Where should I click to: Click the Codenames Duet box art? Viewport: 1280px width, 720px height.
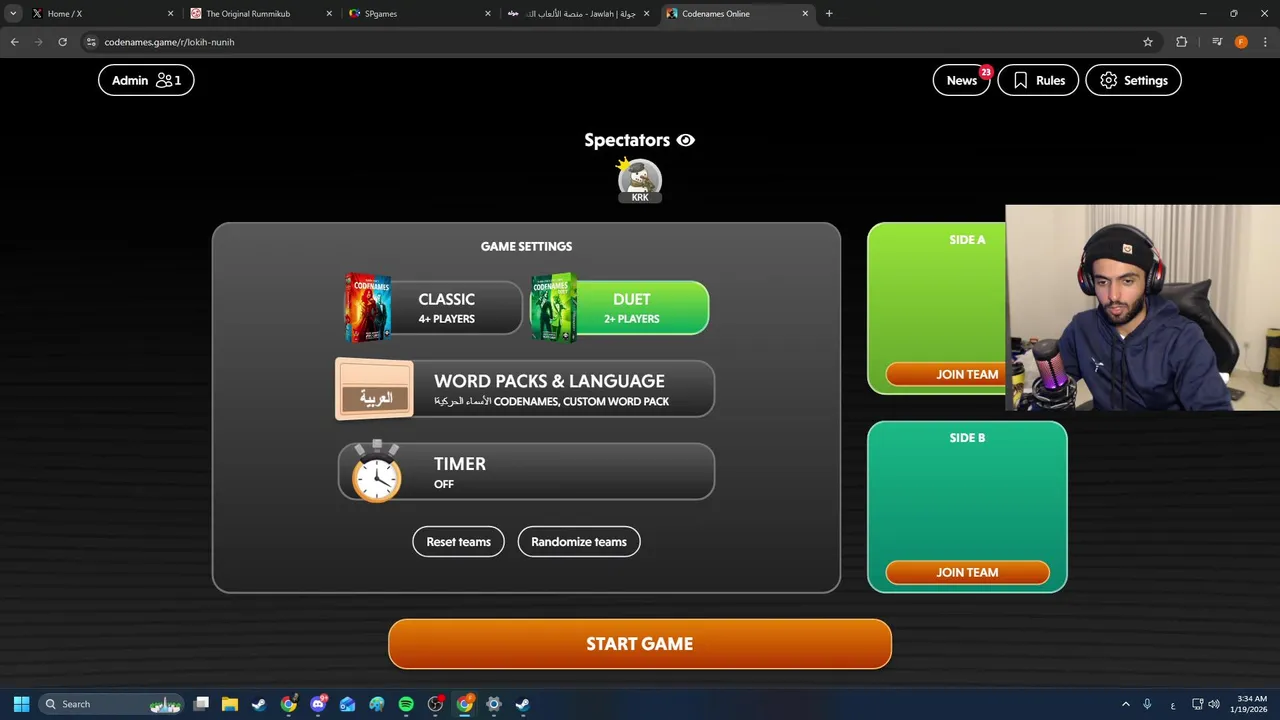[553, 308]
